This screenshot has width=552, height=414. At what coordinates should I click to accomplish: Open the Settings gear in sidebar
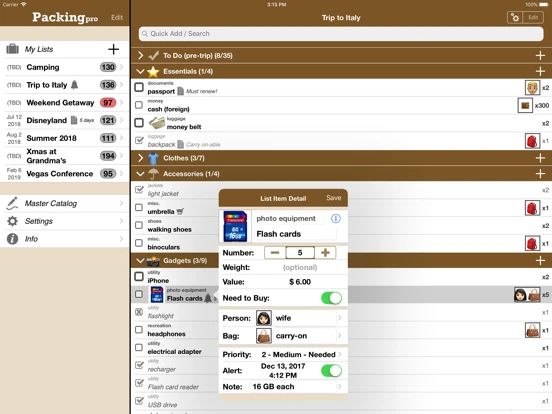point(12,221)
